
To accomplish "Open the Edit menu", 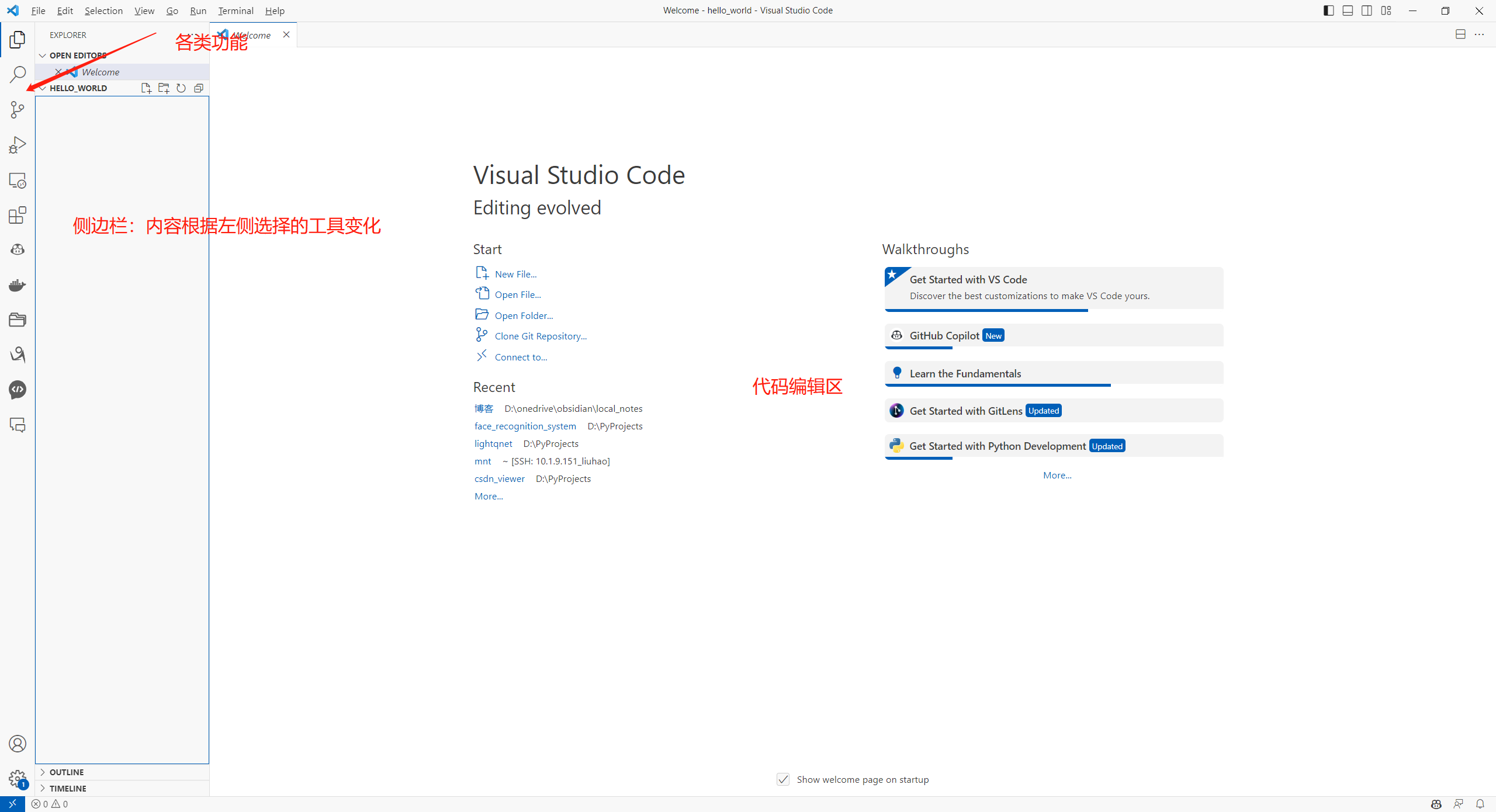I will (x=65, y=11).
